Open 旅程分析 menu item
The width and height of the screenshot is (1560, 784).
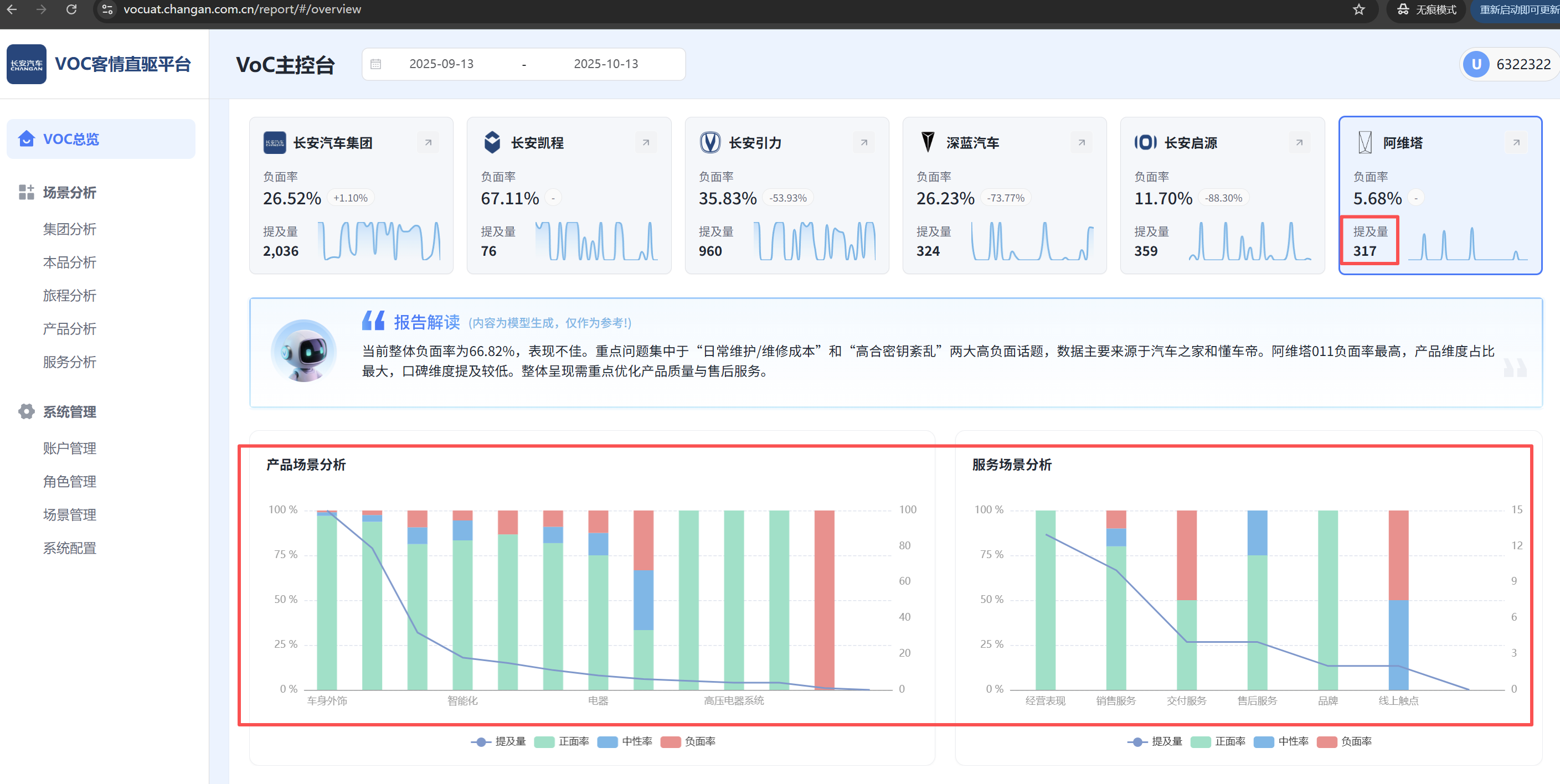[69, 296]
